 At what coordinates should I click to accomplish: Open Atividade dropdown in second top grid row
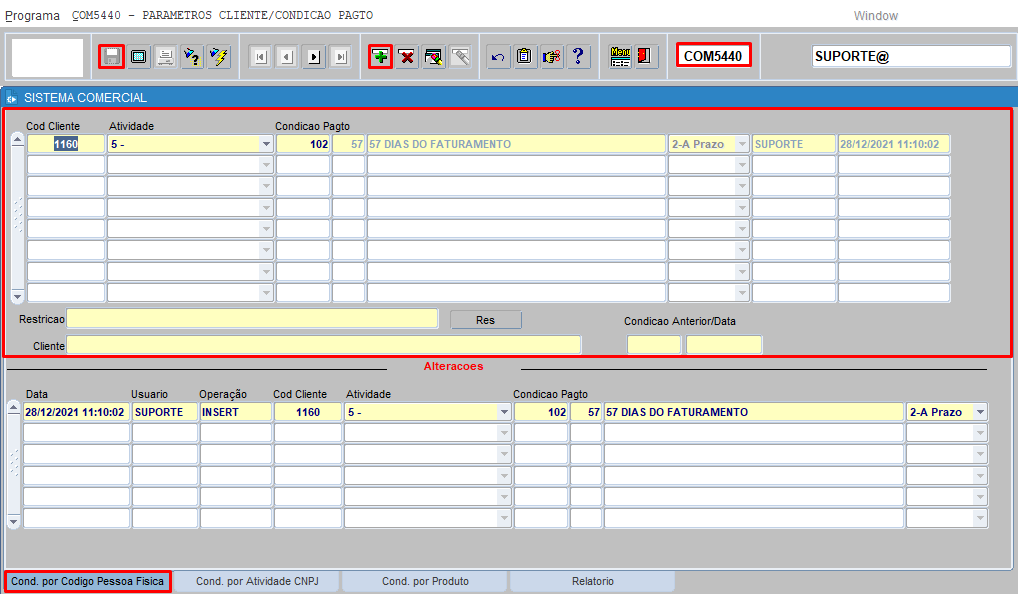coord(266,165)
